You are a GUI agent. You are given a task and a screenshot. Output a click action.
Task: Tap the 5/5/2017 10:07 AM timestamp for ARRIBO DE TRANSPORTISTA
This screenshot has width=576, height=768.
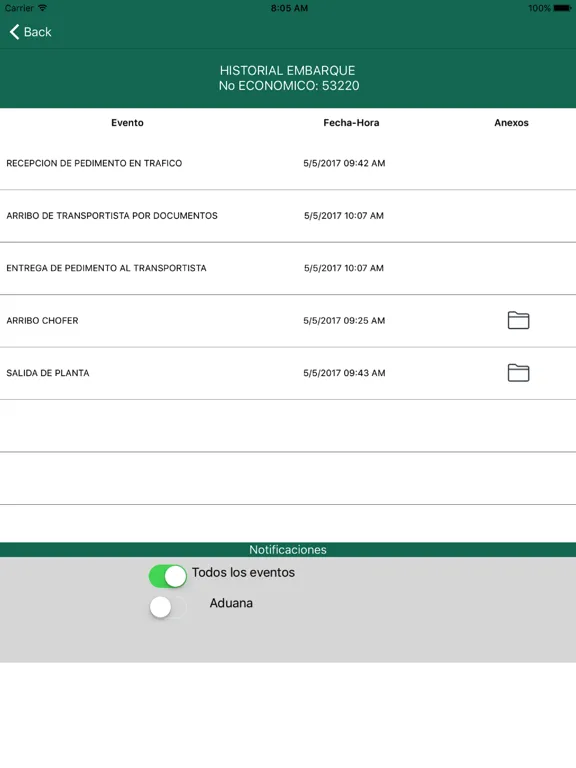tap(344, 216)
